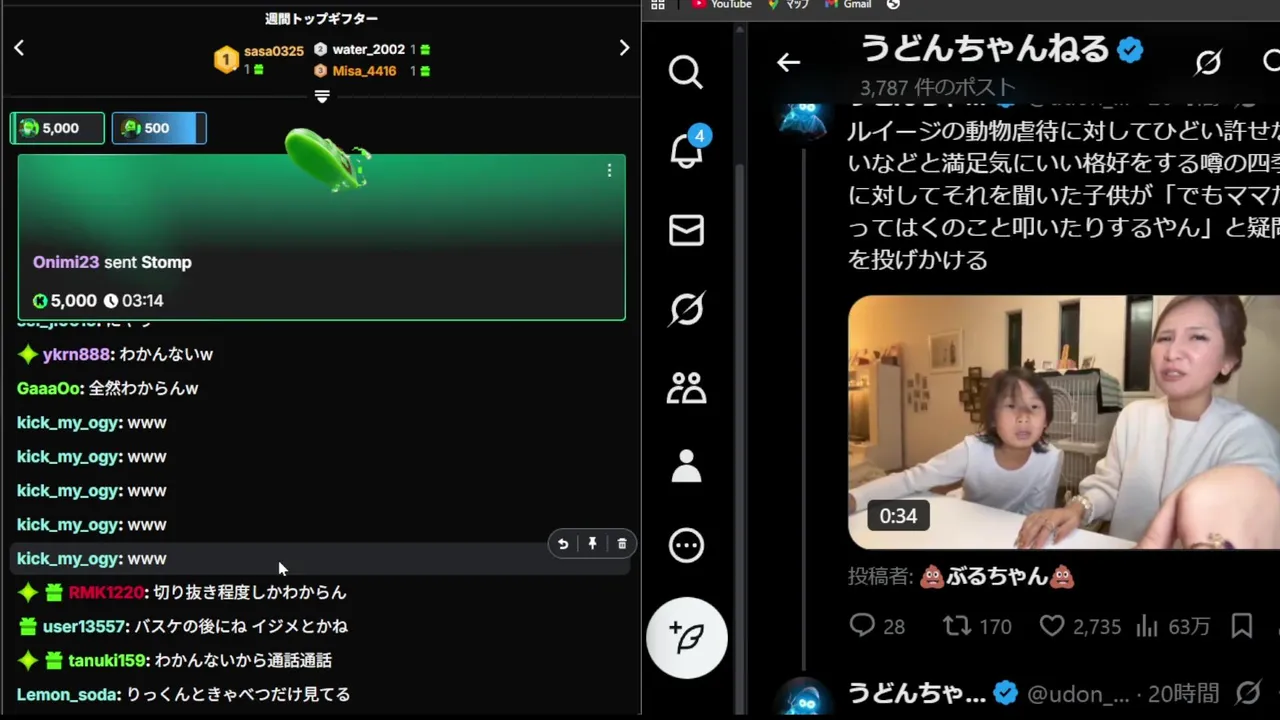Viewport: 1280px width, 720px height.
Task: Click RMK1220 username in chat
Action: pos(106,592)
